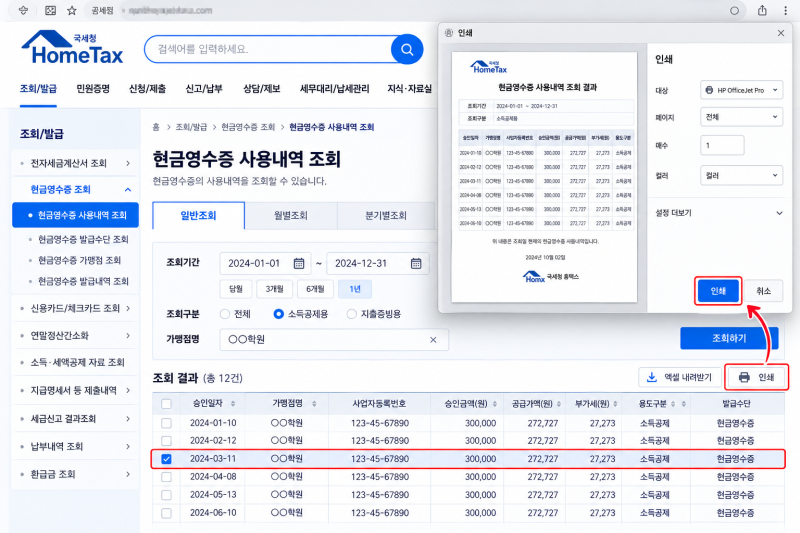Check the 2024-06-10 row checkbox
The width and height of the screenshot is (800, 533).
coord(166,513)
